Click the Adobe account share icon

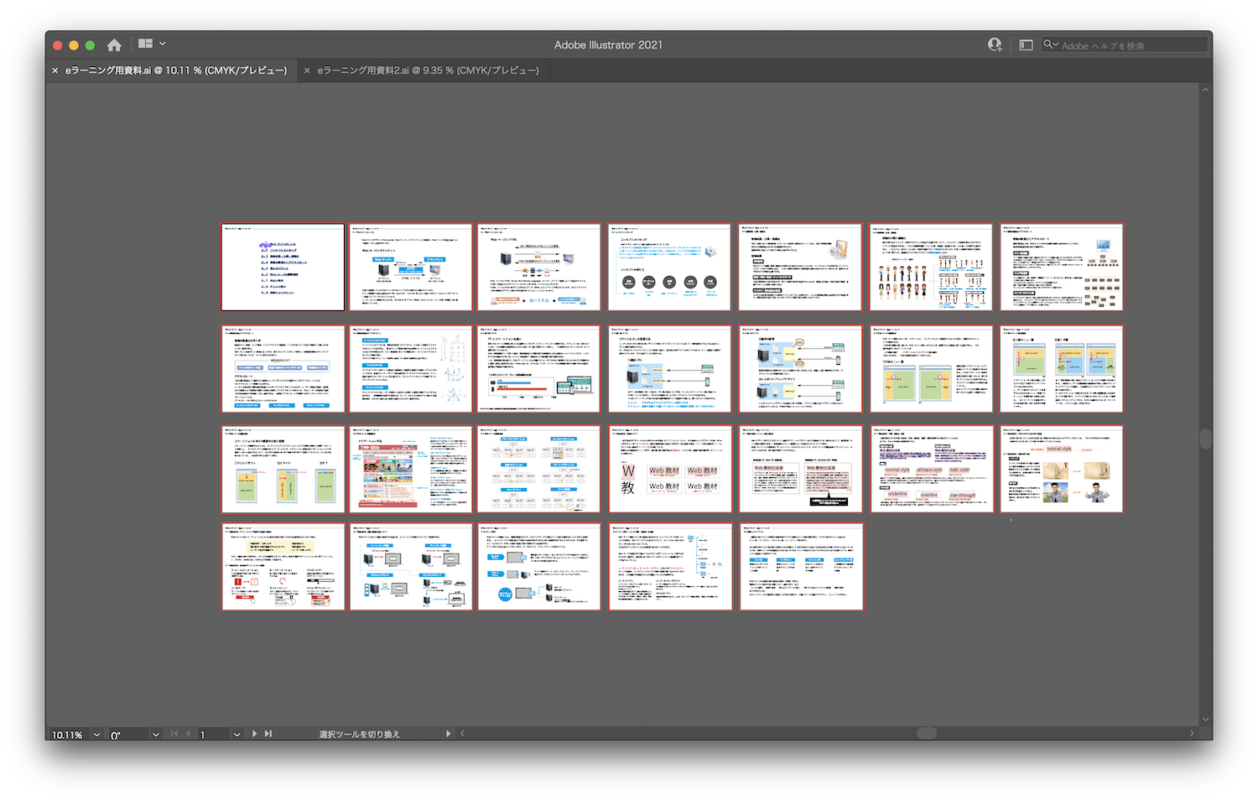994,45
